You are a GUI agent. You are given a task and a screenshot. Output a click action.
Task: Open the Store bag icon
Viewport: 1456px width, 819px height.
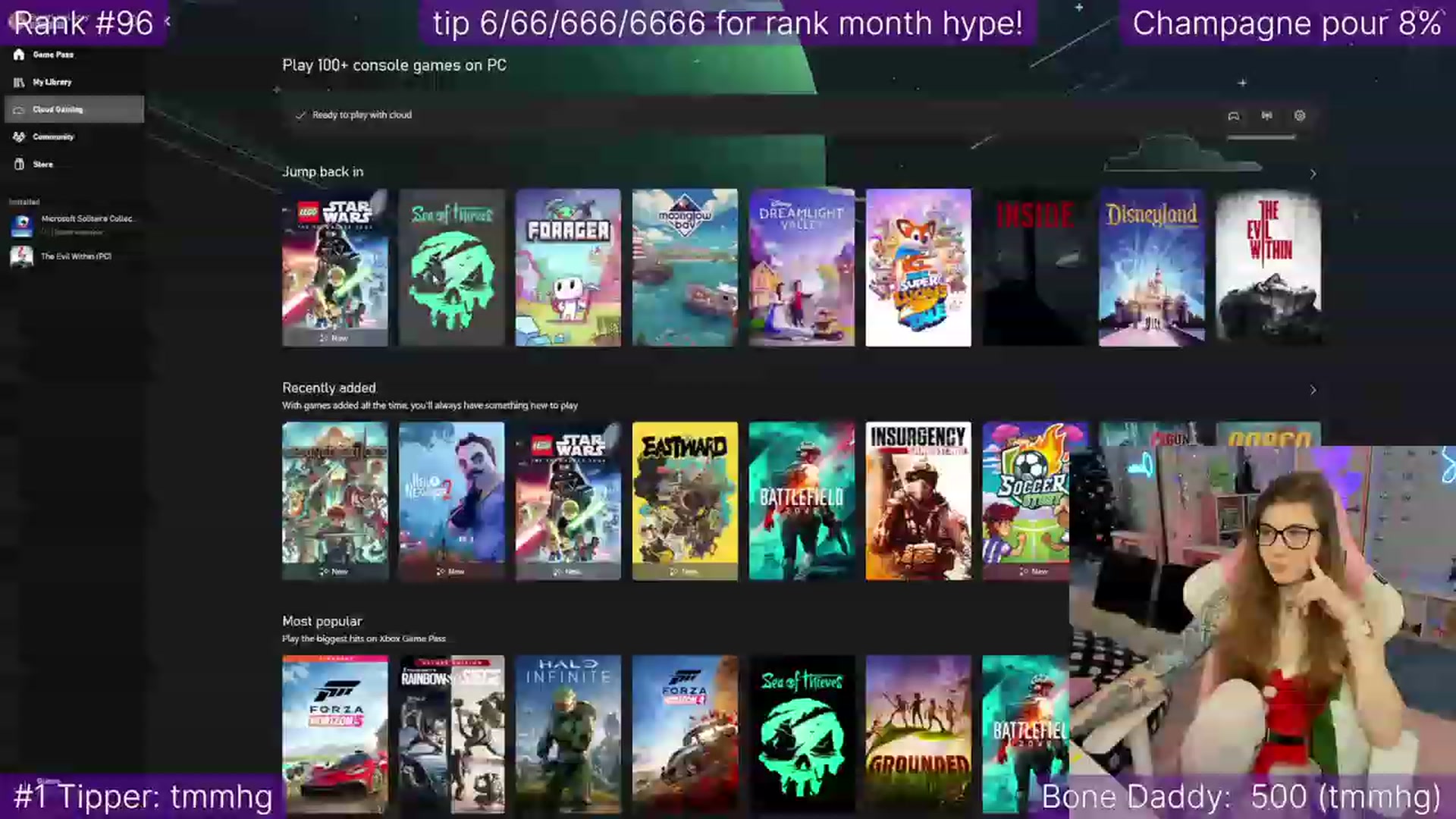[x=19, y=164]
